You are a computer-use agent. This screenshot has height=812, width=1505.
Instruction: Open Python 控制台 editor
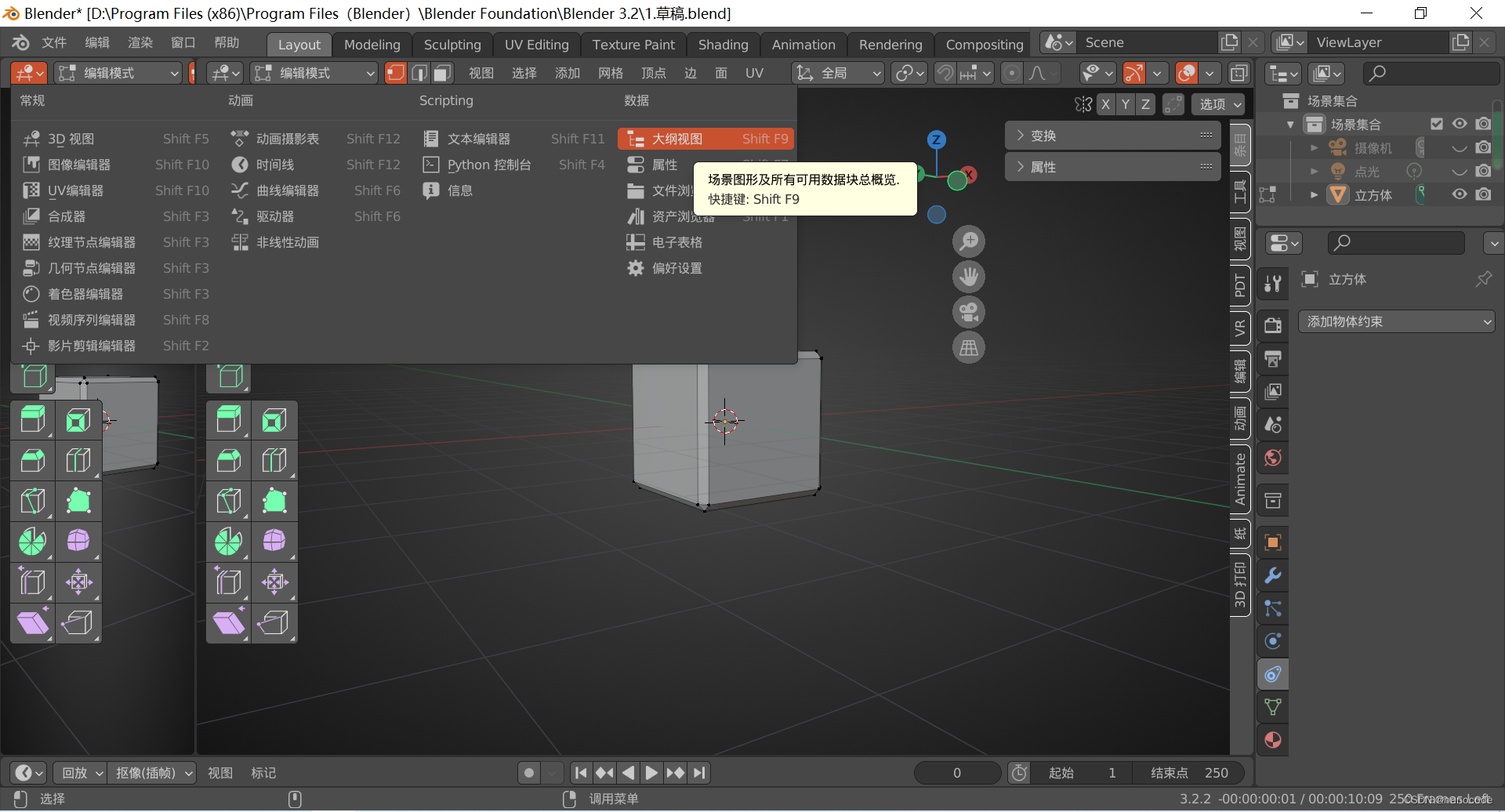click(x=513, y=165)
